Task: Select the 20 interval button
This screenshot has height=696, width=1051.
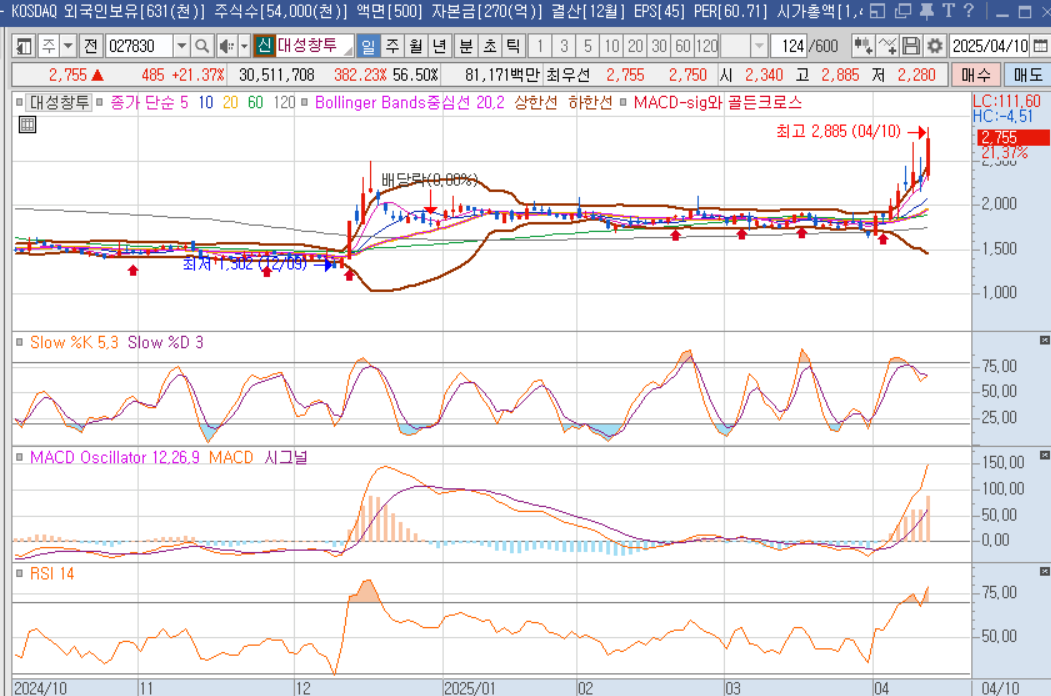Action: 635,46
